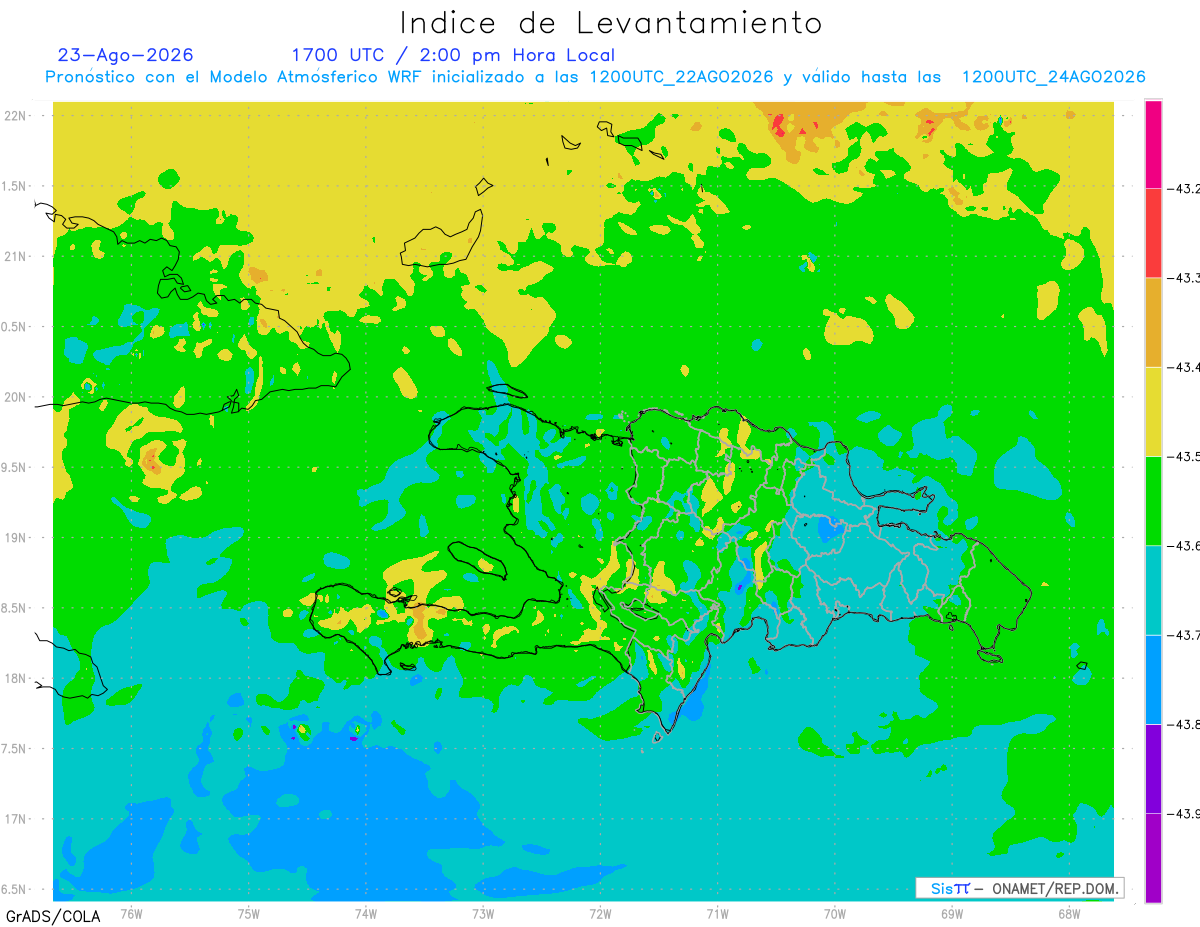Click the '-43.7' colorbar value
The width and height of the screenshot is (1200, 927).
click(x=1185, y=635)
